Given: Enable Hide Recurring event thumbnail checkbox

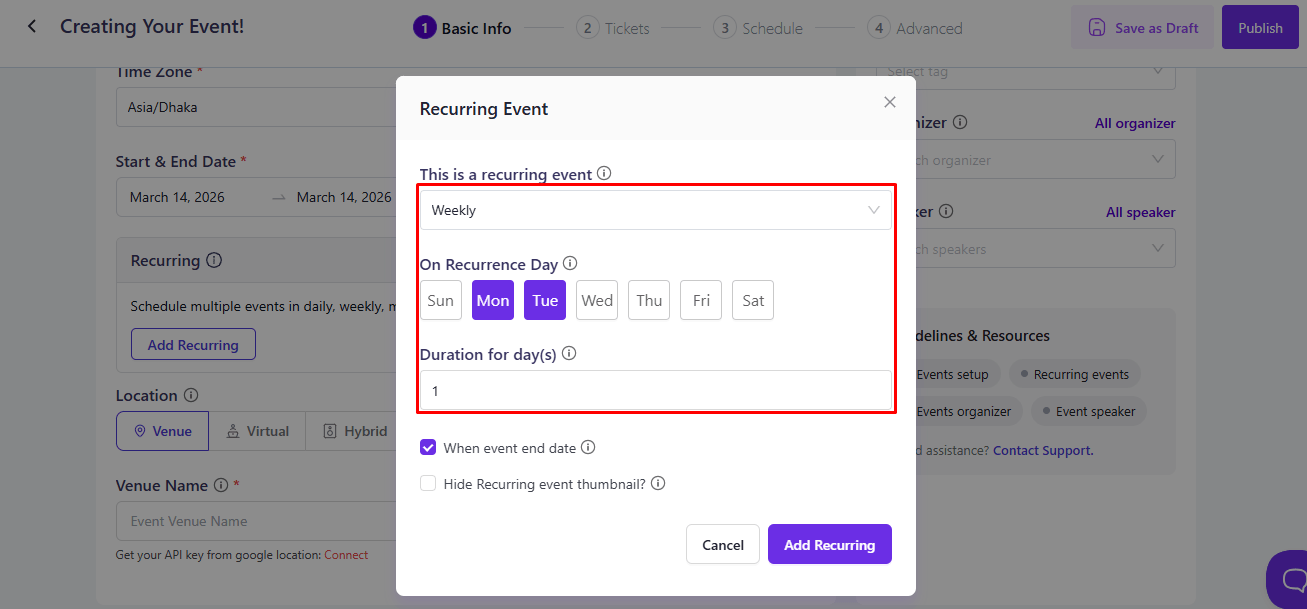Looking at the screenshot, I should (x=428, y=483).
